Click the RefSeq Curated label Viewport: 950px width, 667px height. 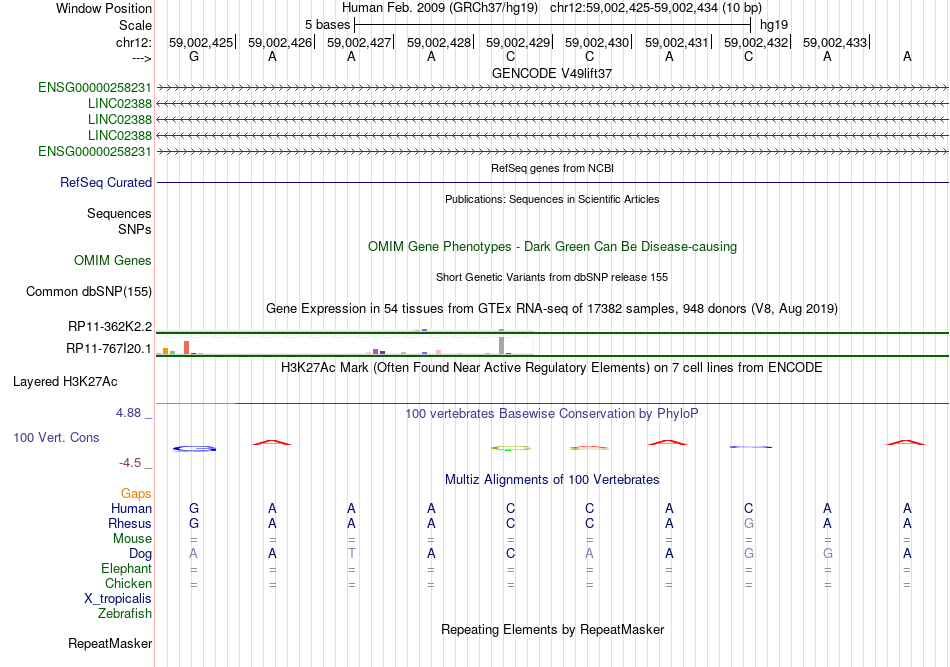tap(106, 182)
